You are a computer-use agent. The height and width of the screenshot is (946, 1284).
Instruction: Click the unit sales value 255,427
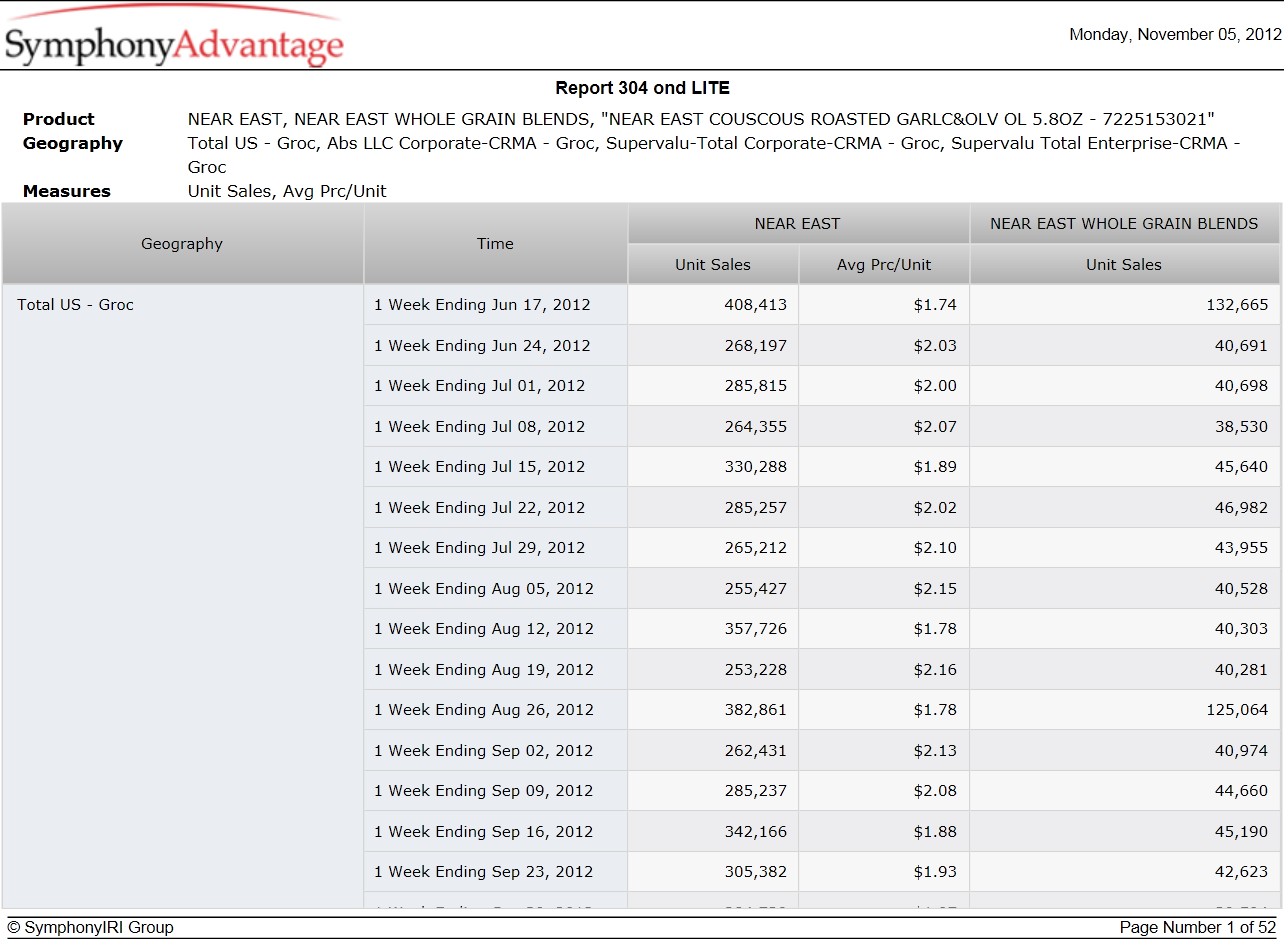(x=756, y=589)
